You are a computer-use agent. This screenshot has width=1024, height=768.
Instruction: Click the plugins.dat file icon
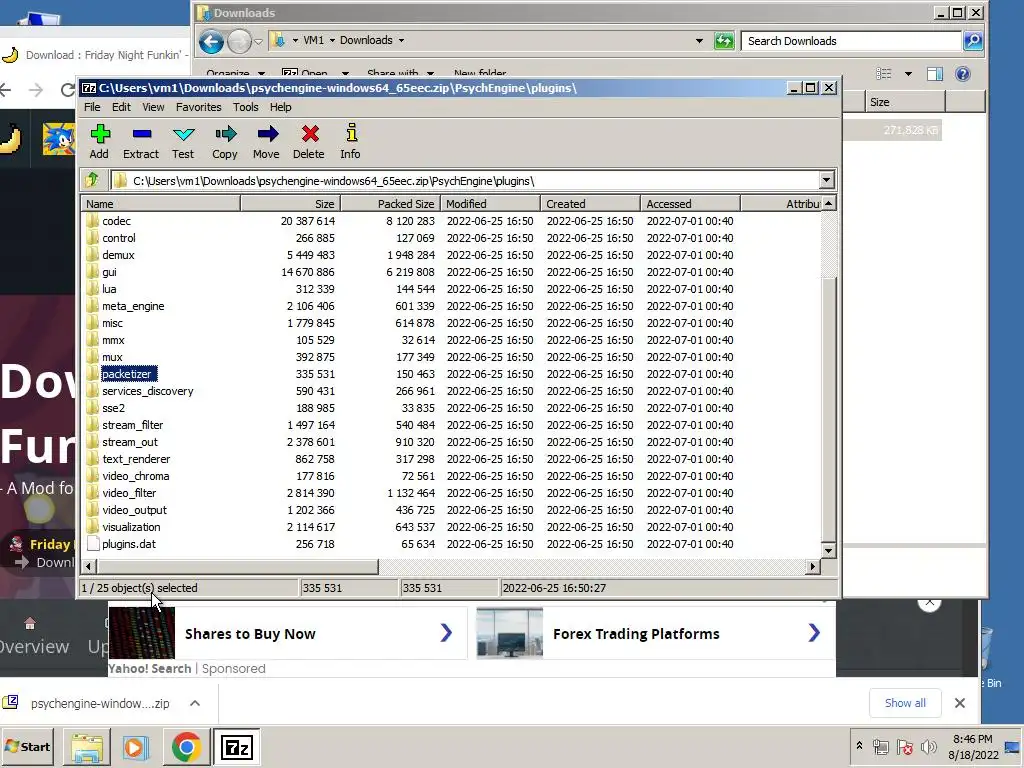93,543
